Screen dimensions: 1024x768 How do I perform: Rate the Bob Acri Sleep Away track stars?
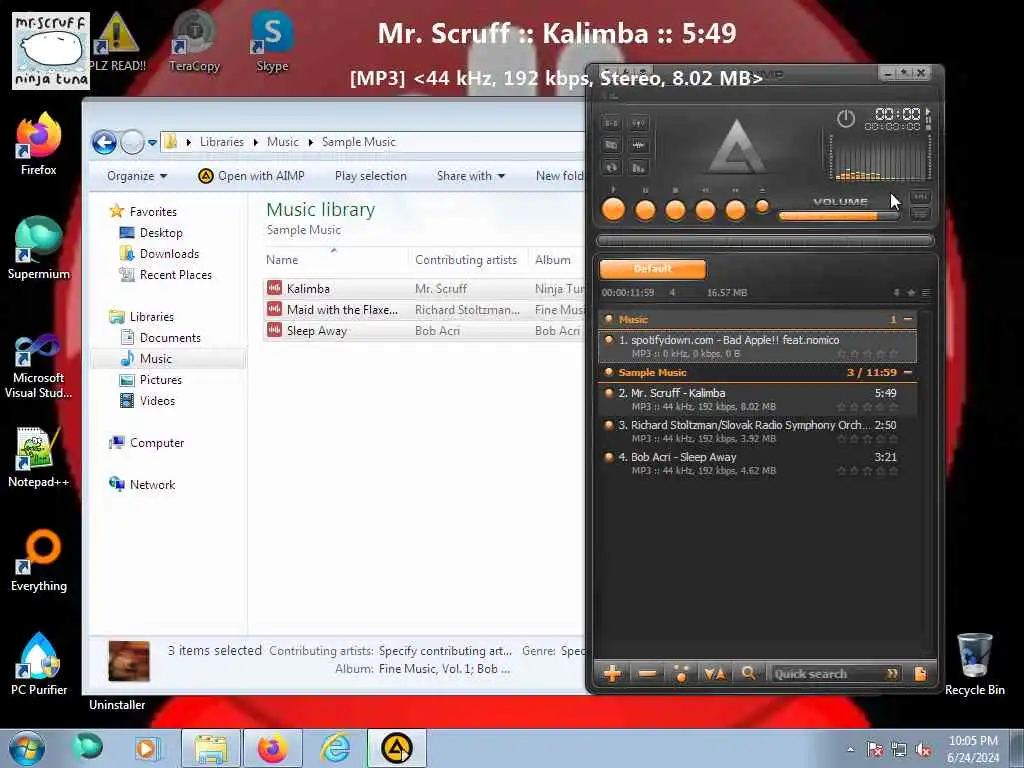(x=867, y=471)
